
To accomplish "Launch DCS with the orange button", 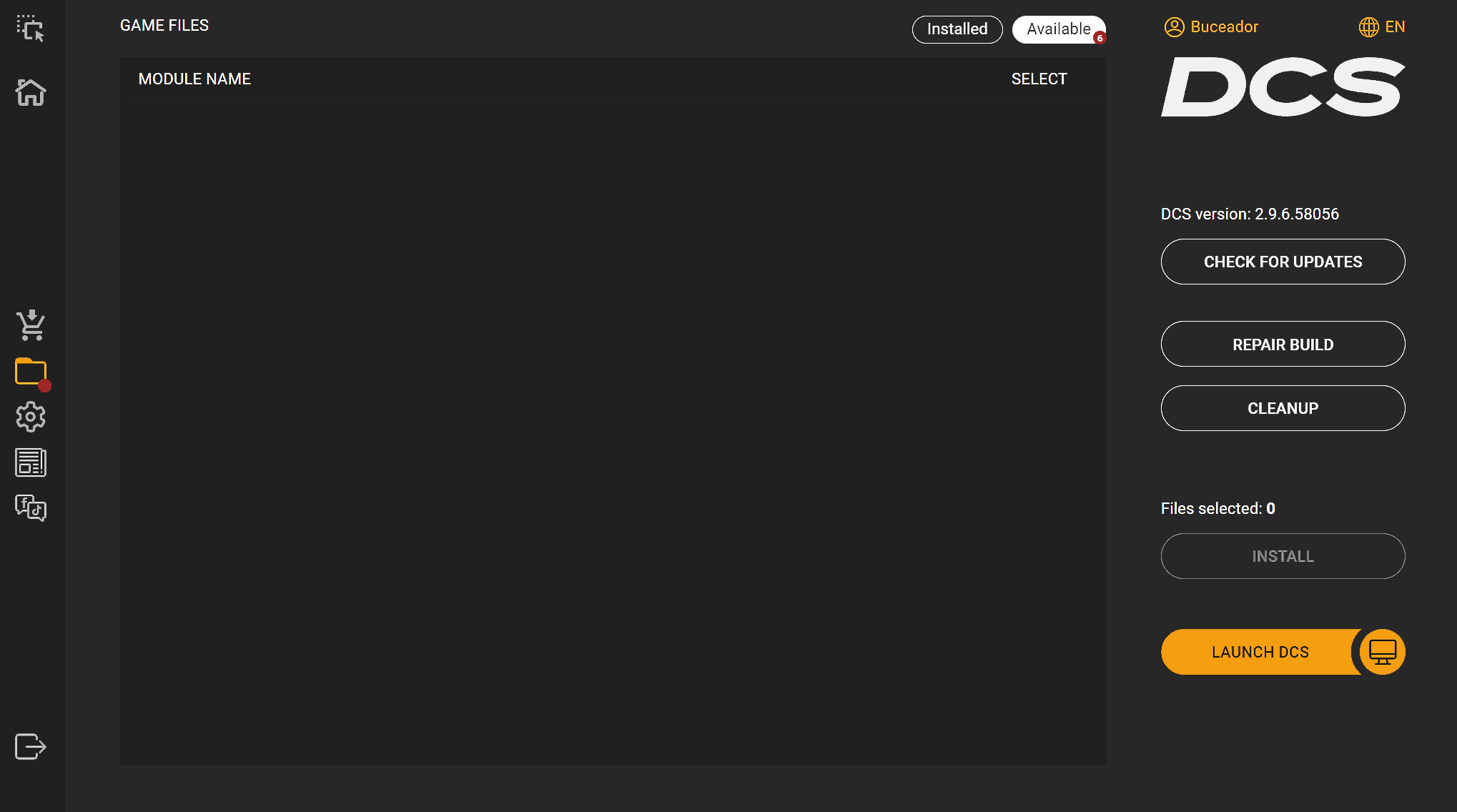I will point(1260,652).
